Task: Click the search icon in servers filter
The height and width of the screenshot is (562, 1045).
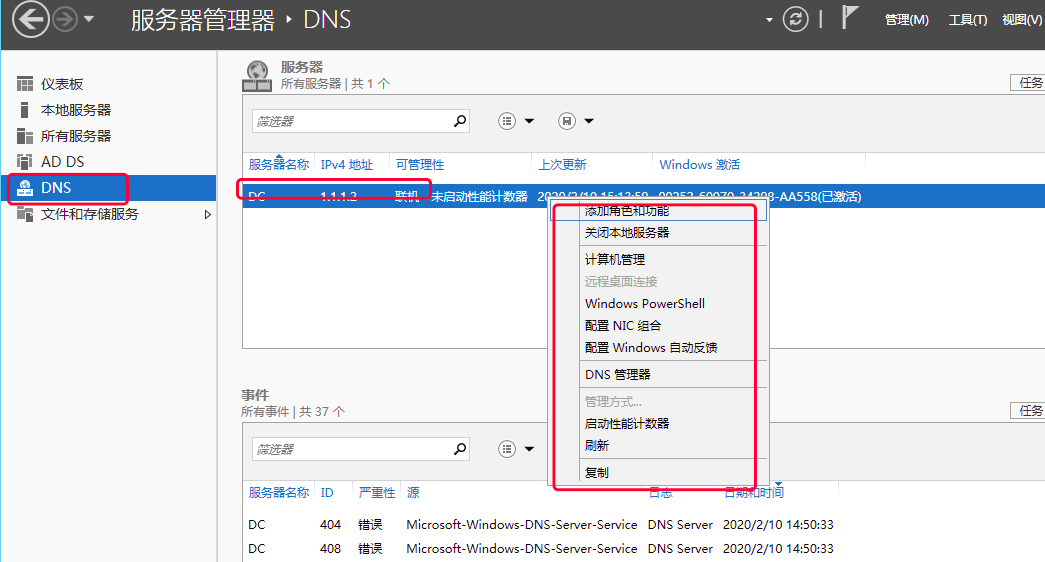Action: click(460, 121)
